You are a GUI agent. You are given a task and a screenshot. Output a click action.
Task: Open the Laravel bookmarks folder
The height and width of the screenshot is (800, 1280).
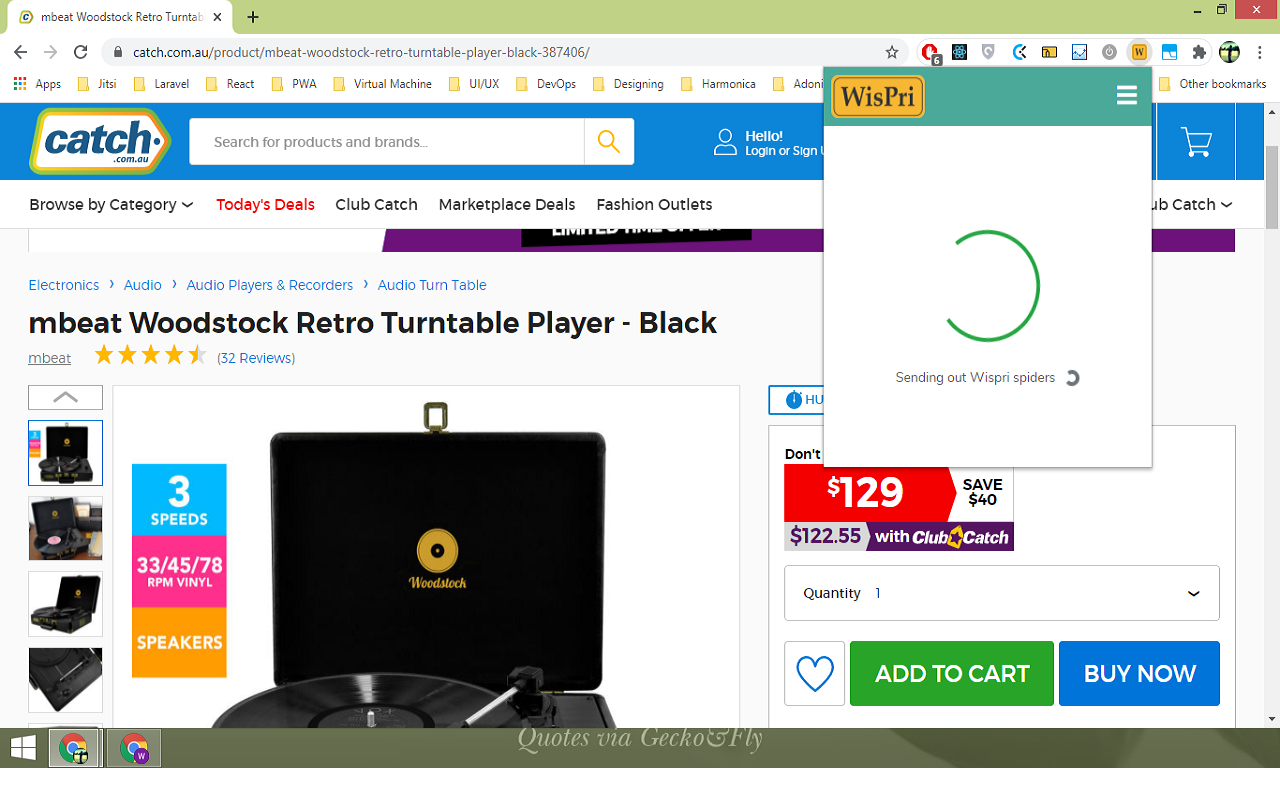pyautogui.click(x=160, y=84)
